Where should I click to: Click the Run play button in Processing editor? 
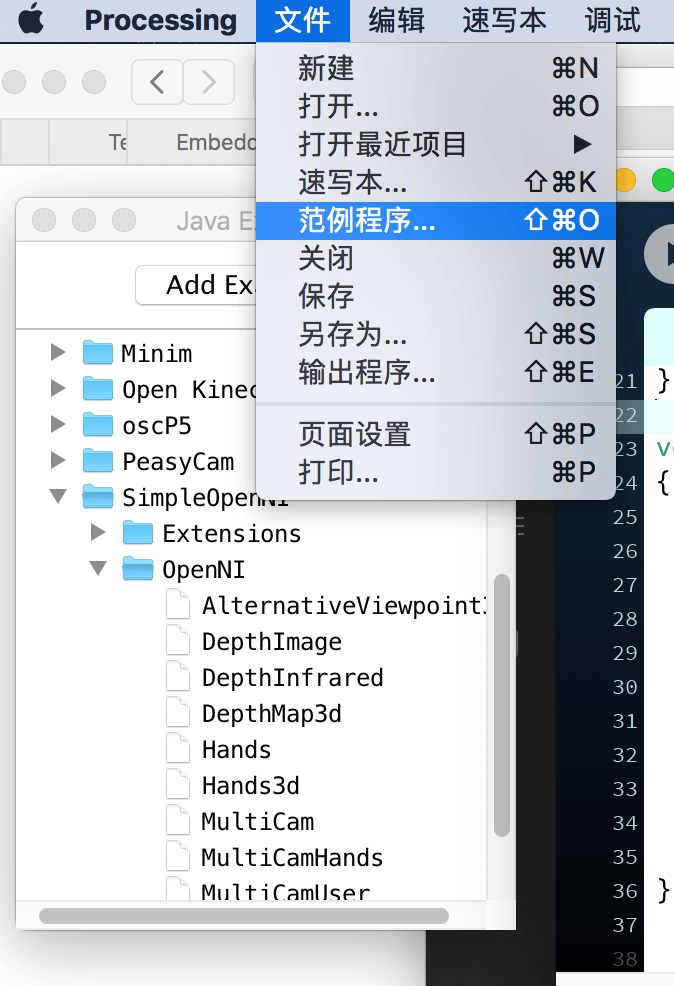661,255
